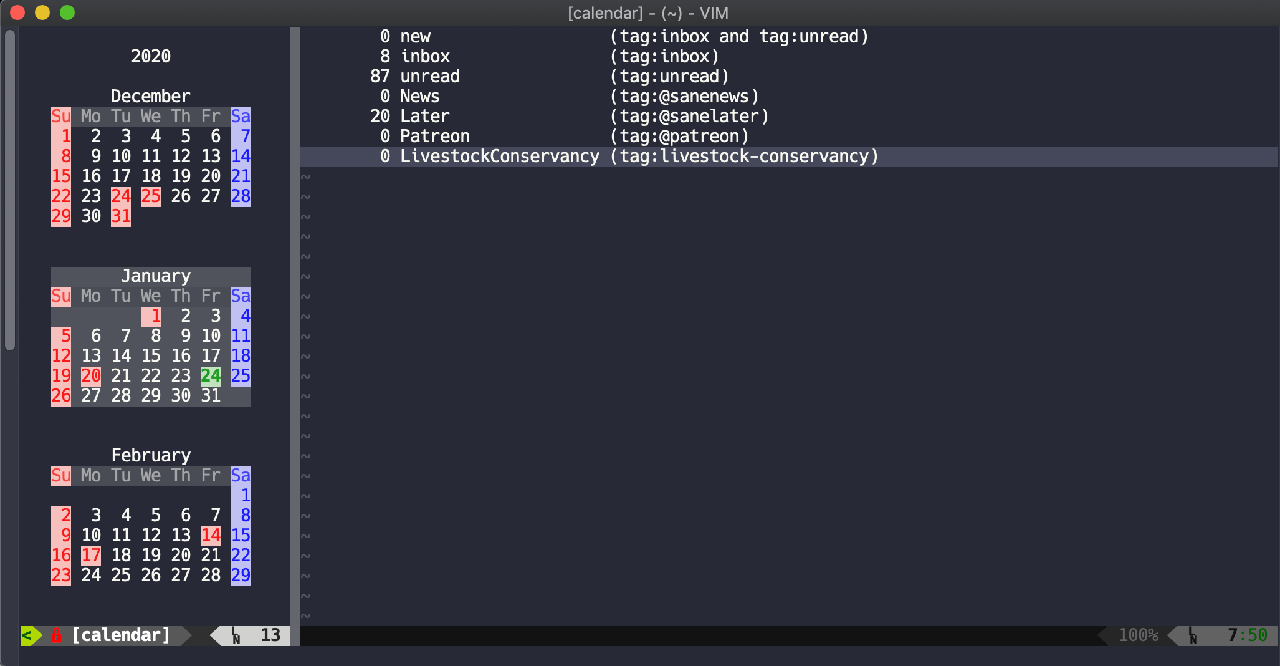Open the inbox saved search
Viewport: 1280px width, 666px height.
click(x=425, y=56)
